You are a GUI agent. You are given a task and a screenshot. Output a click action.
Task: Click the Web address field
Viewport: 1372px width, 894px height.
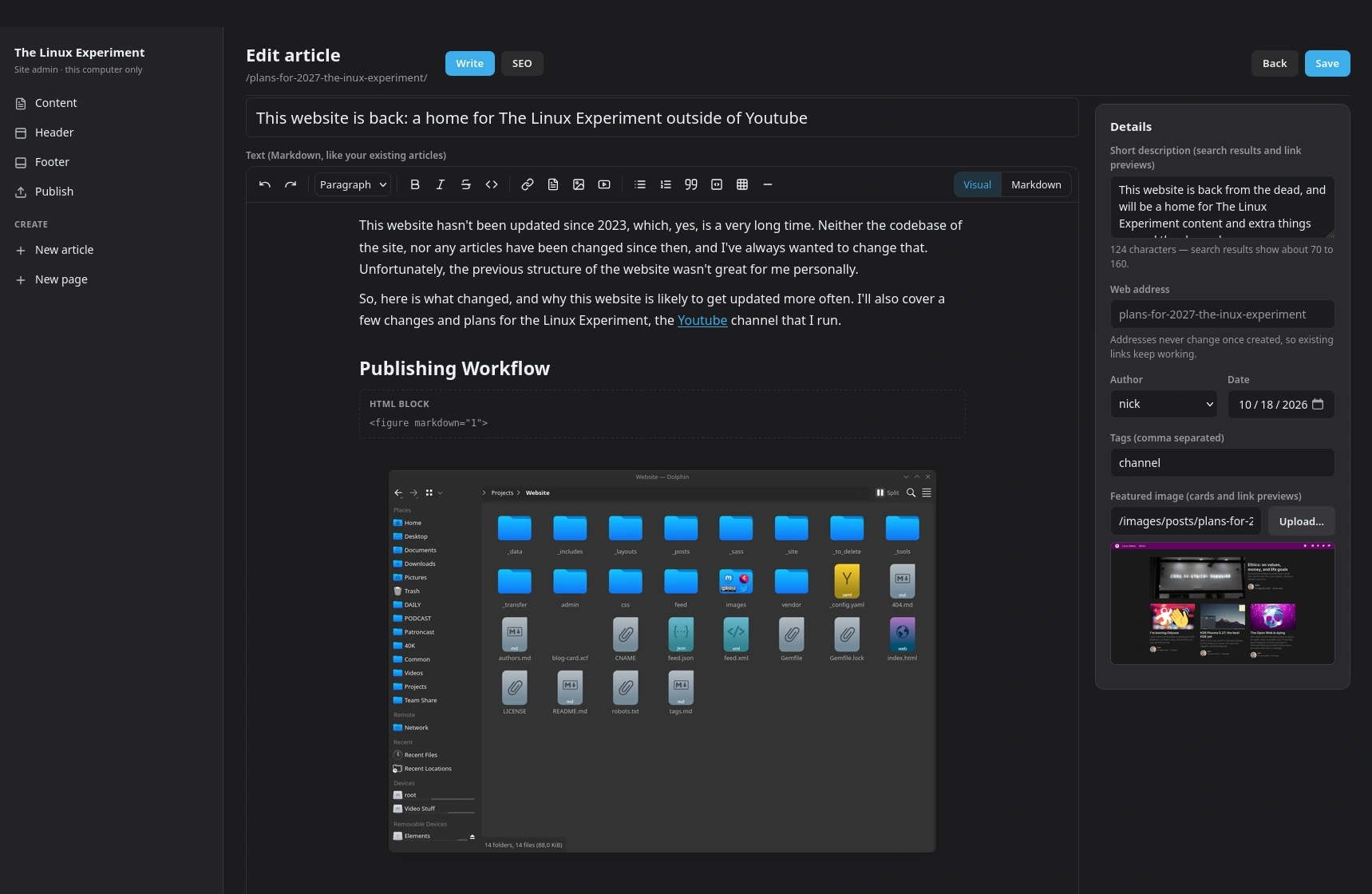1222,314
